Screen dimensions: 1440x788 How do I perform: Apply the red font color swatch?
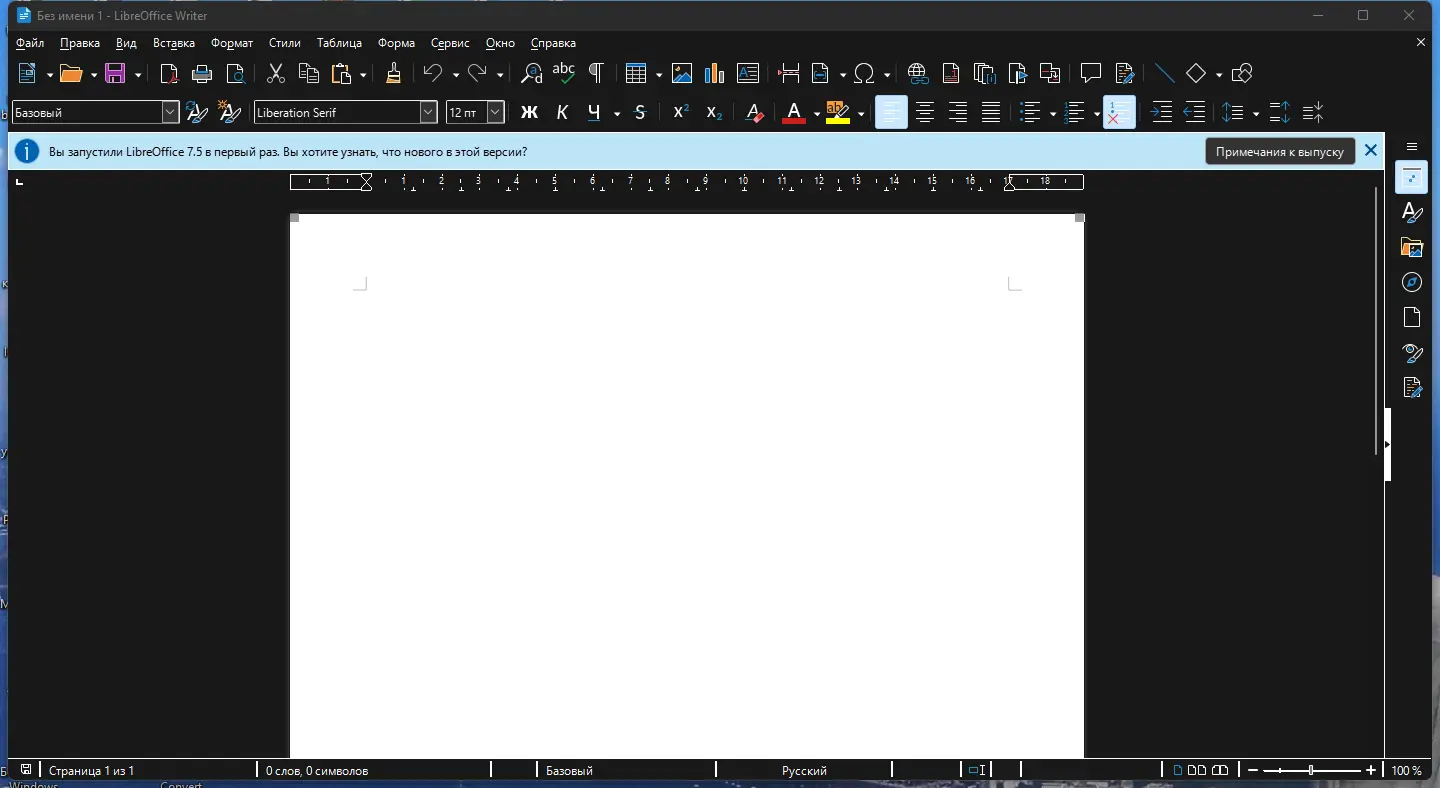794,113
